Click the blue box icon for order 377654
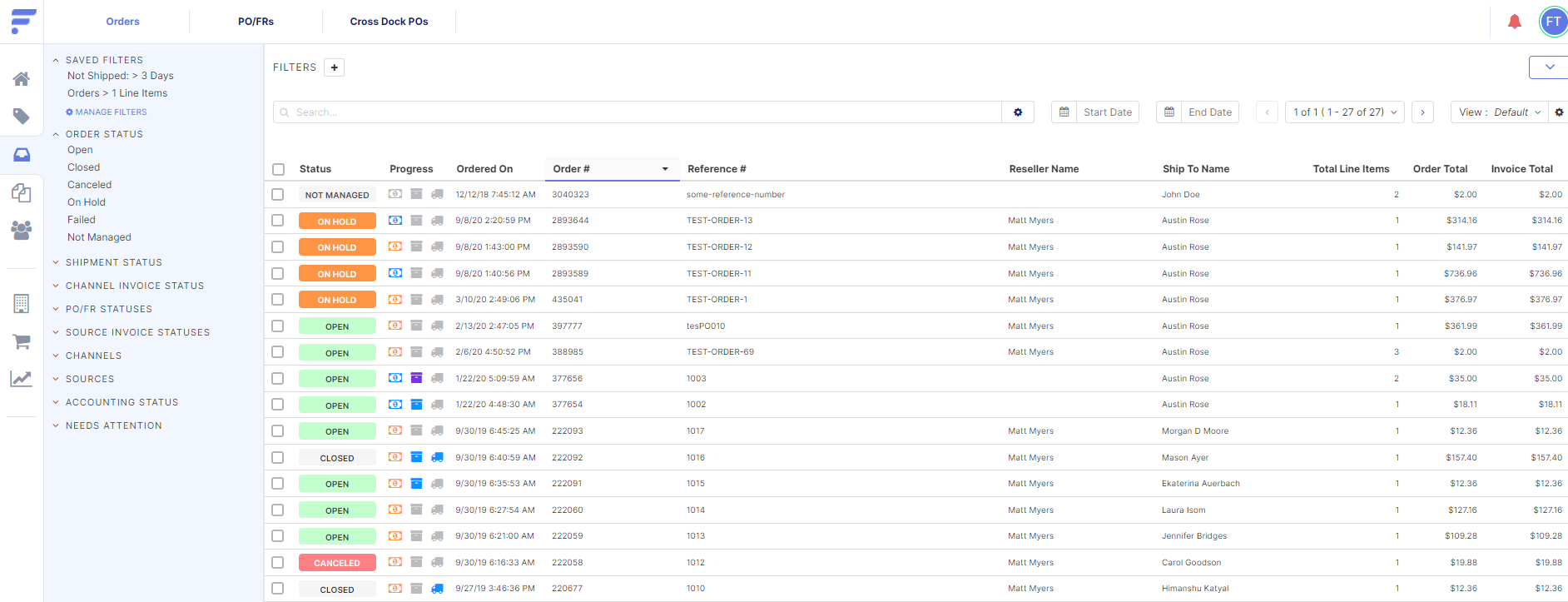1568x602 pixels. pos(416,405)
